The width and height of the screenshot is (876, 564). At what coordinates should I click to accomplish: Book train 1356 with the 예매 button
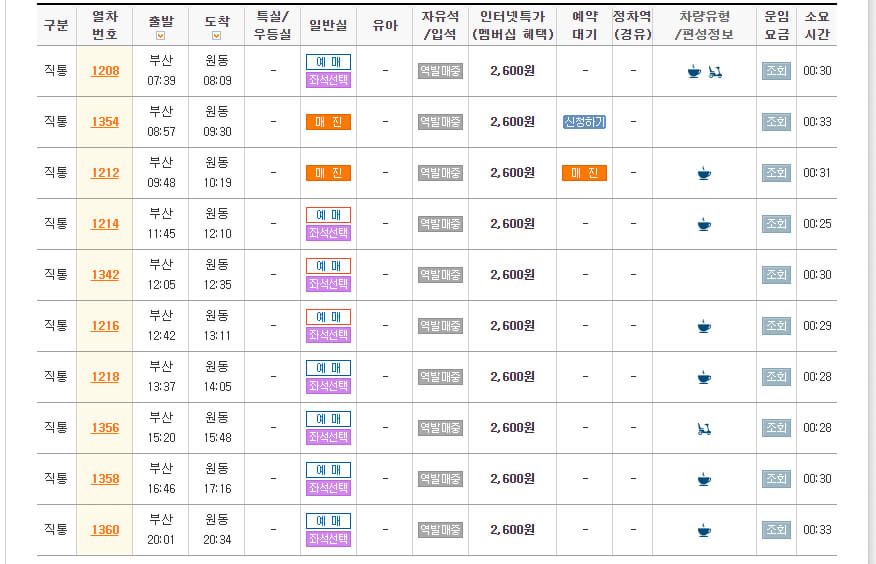click(328, 419)
